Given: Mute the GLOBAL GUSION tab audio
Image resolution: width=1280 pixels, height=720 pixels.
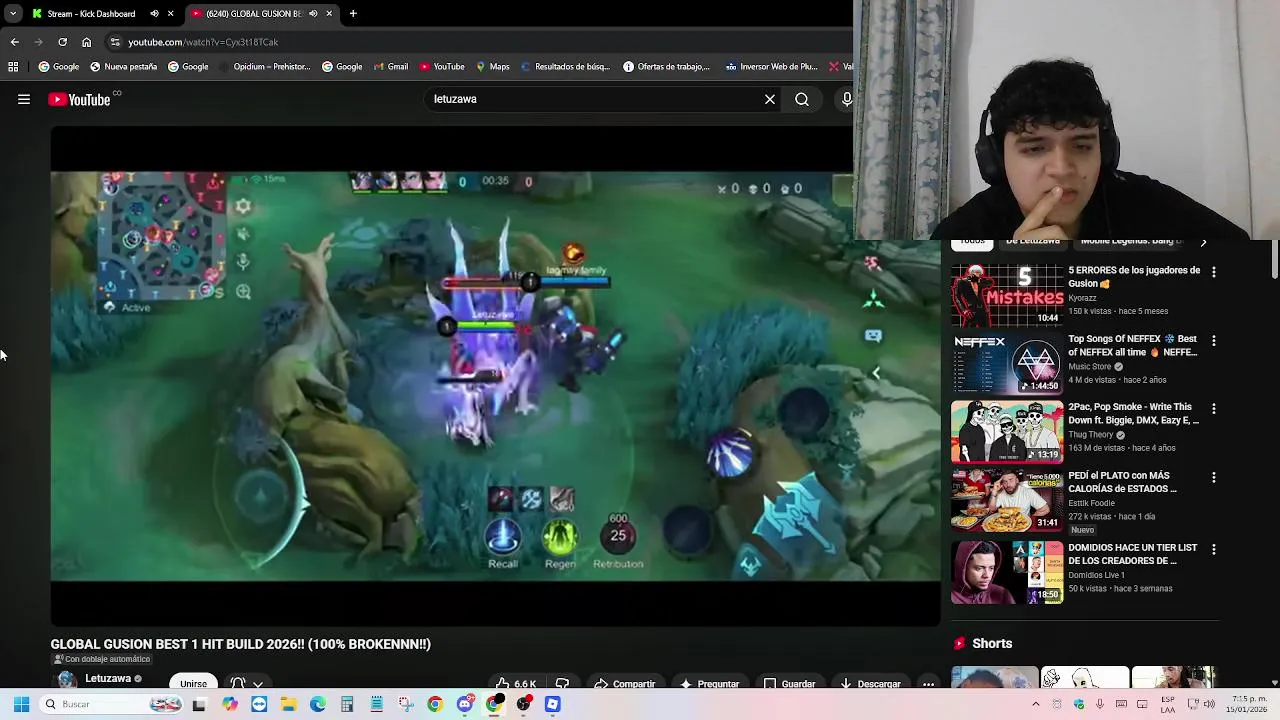Looking at the screenshot, I should (313, 14).
